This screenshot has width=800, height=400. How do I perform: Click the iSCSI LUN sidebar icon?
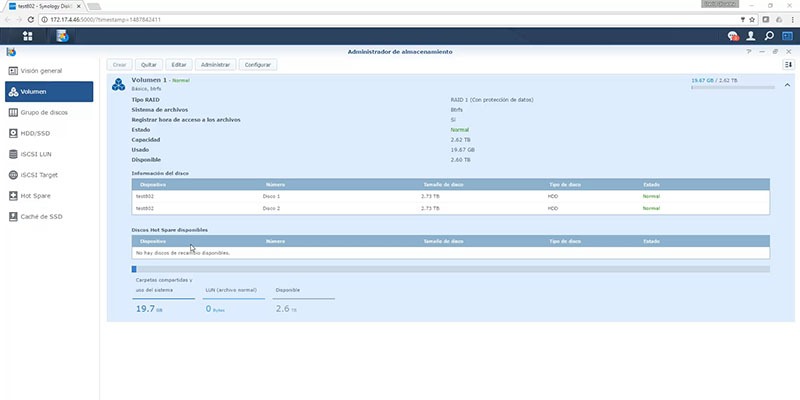click(13, 154)
